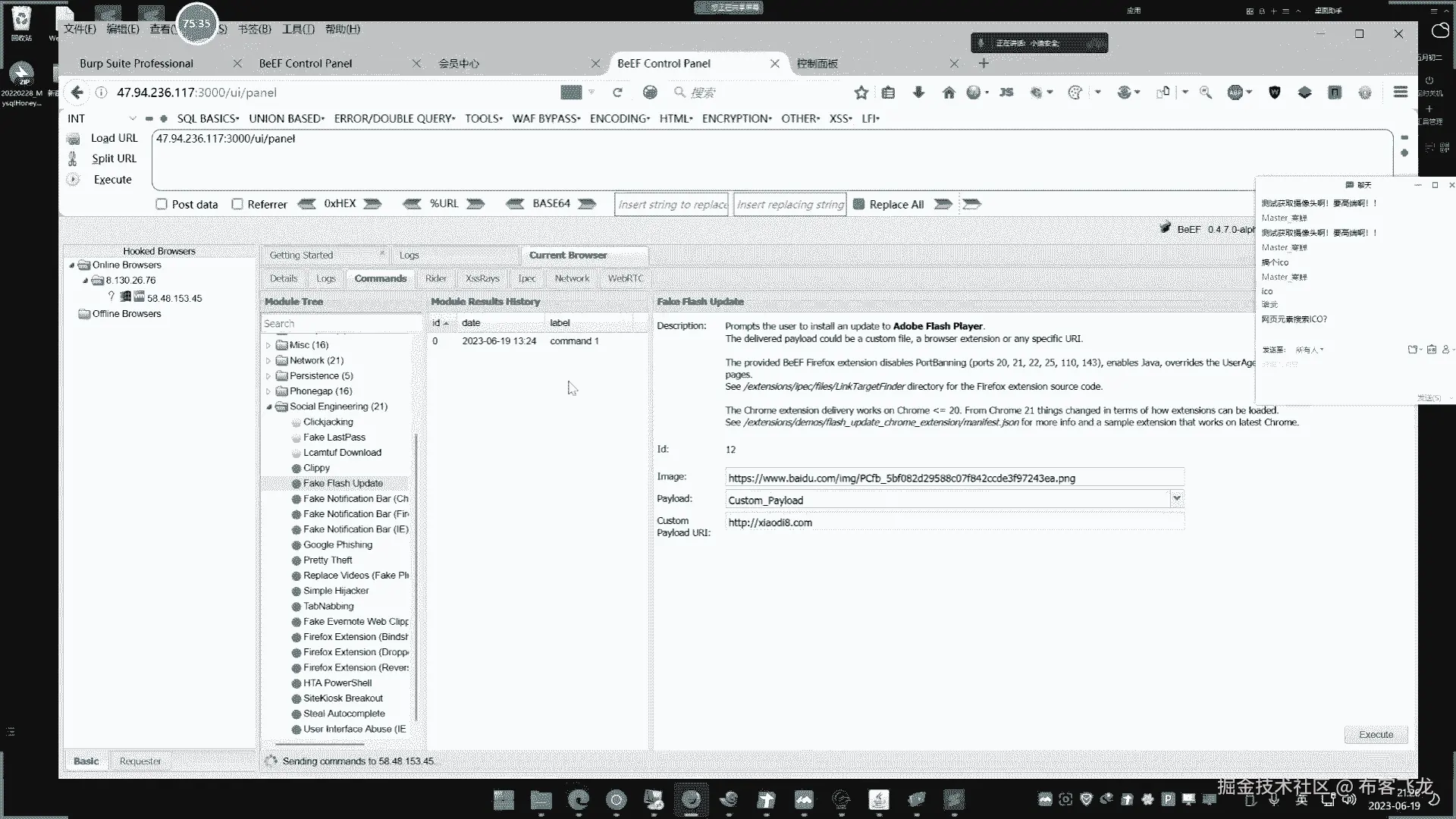Click the HackBar Execute icon
Viewport: 1456px width, 819px height.
74,180
